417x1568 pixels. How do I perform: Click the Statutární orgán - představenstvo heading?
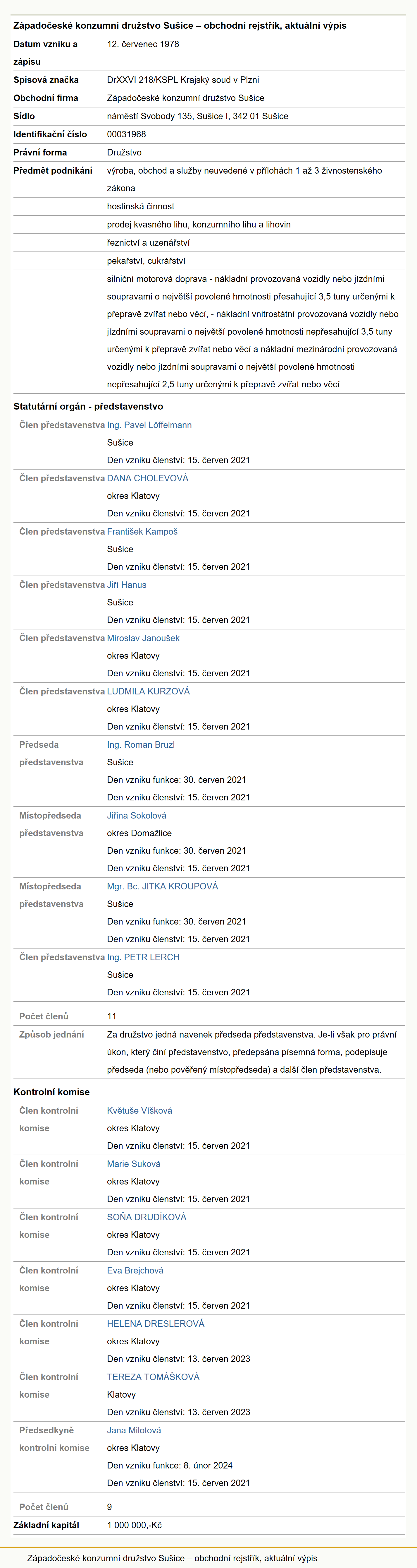coord(88,407)
